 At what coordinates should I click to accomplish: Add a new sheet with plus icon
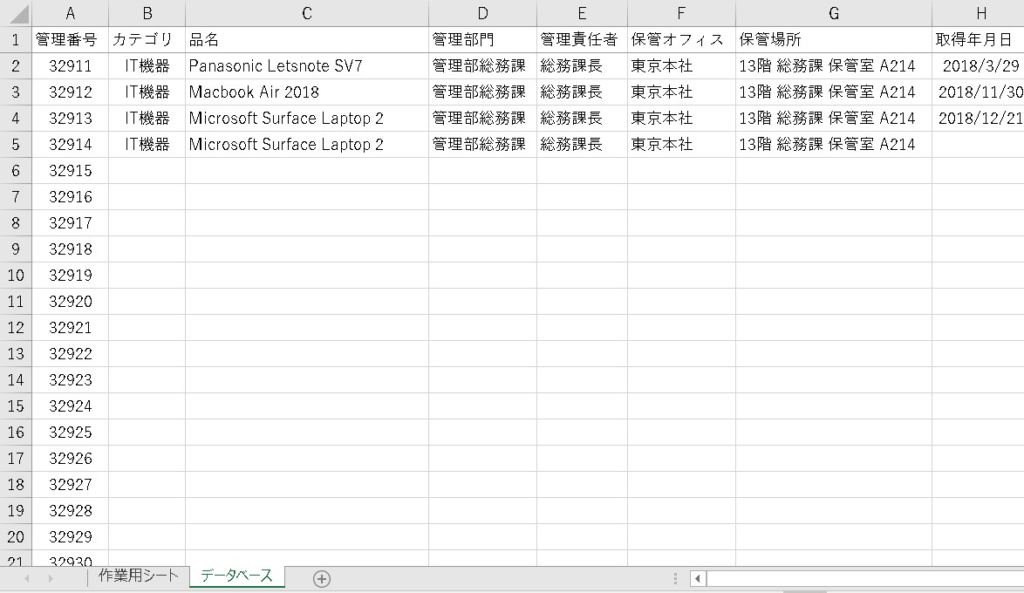point(321,578)
